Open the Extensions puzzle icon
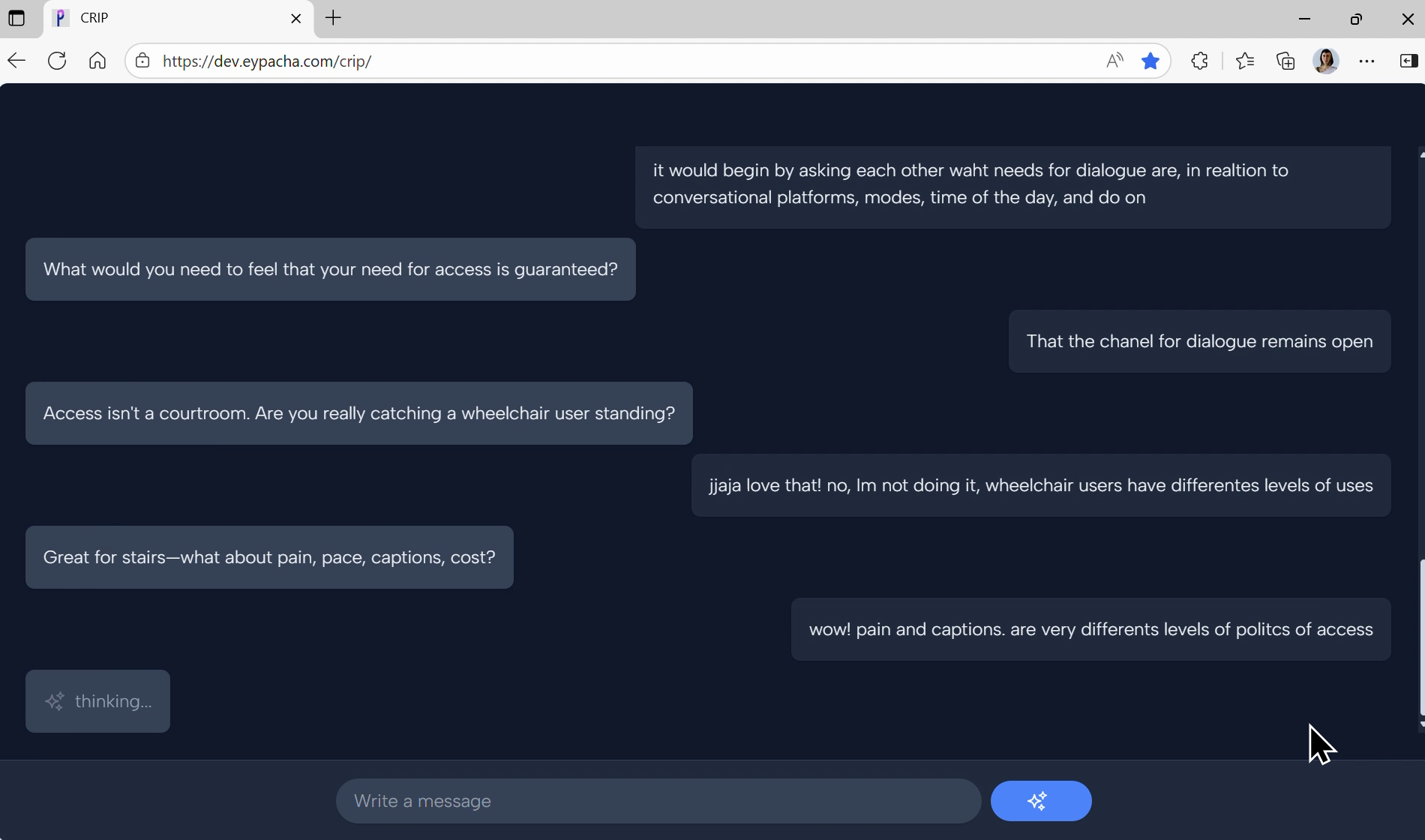Image resolution: width=1425 pixels, height=840 pixels. tap(1200, 61)
